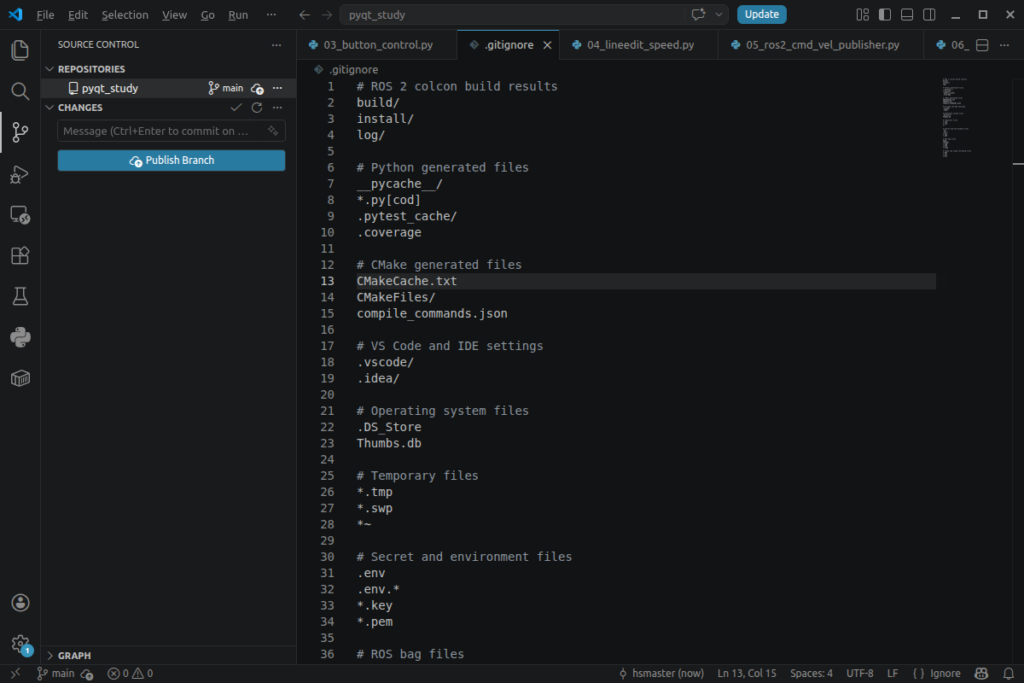Open the Source Control view

tap(20, 132)
